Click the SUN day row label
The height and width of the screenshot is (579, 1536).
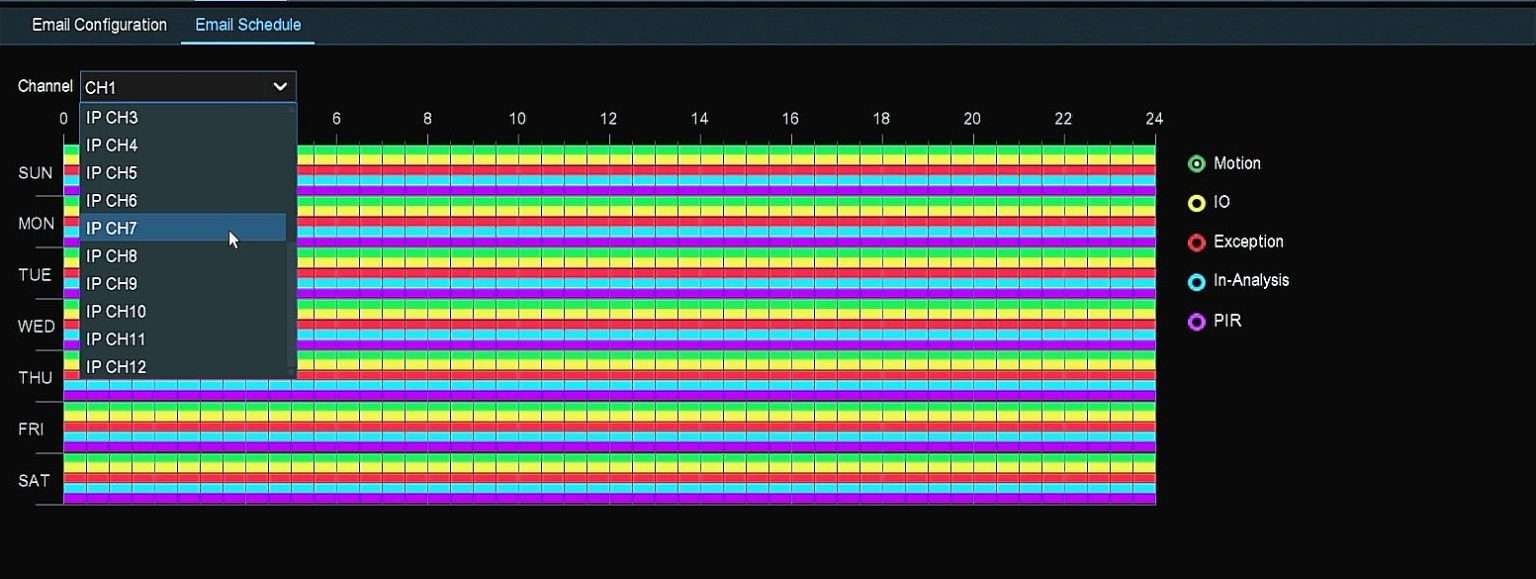pyautogui.click(x=33, y=172)
